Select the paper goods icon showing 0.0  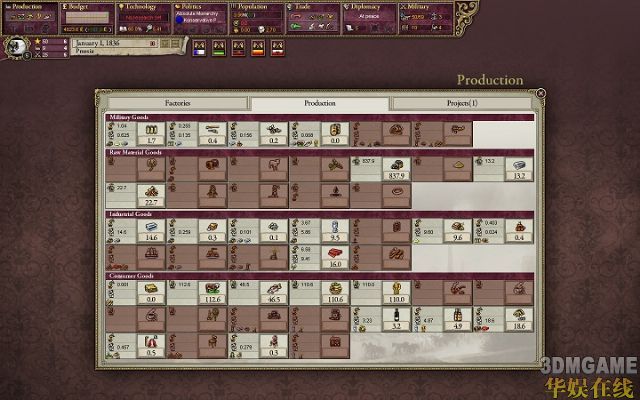[151, 289]
